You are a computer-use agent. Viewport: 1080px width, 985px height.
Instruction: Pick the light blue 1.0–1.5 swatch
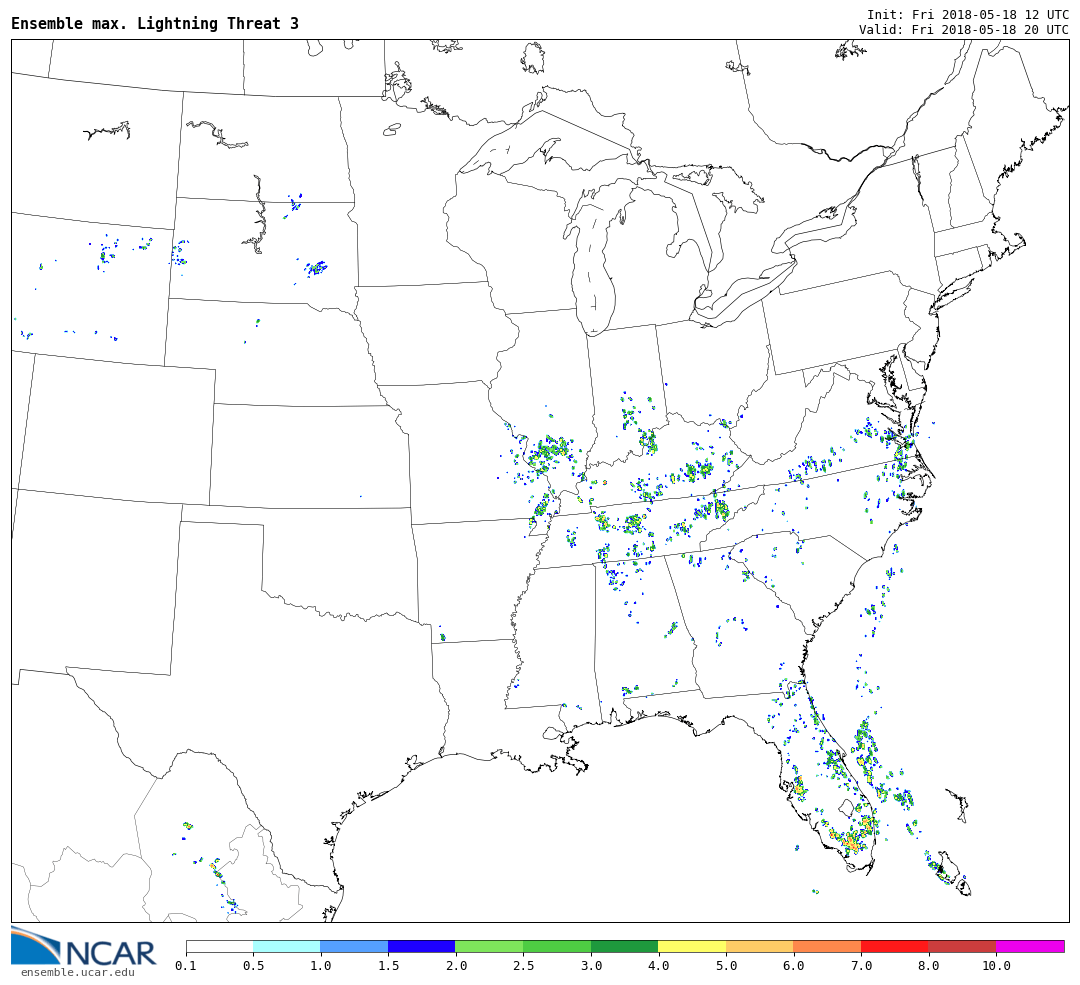(354, 946)
